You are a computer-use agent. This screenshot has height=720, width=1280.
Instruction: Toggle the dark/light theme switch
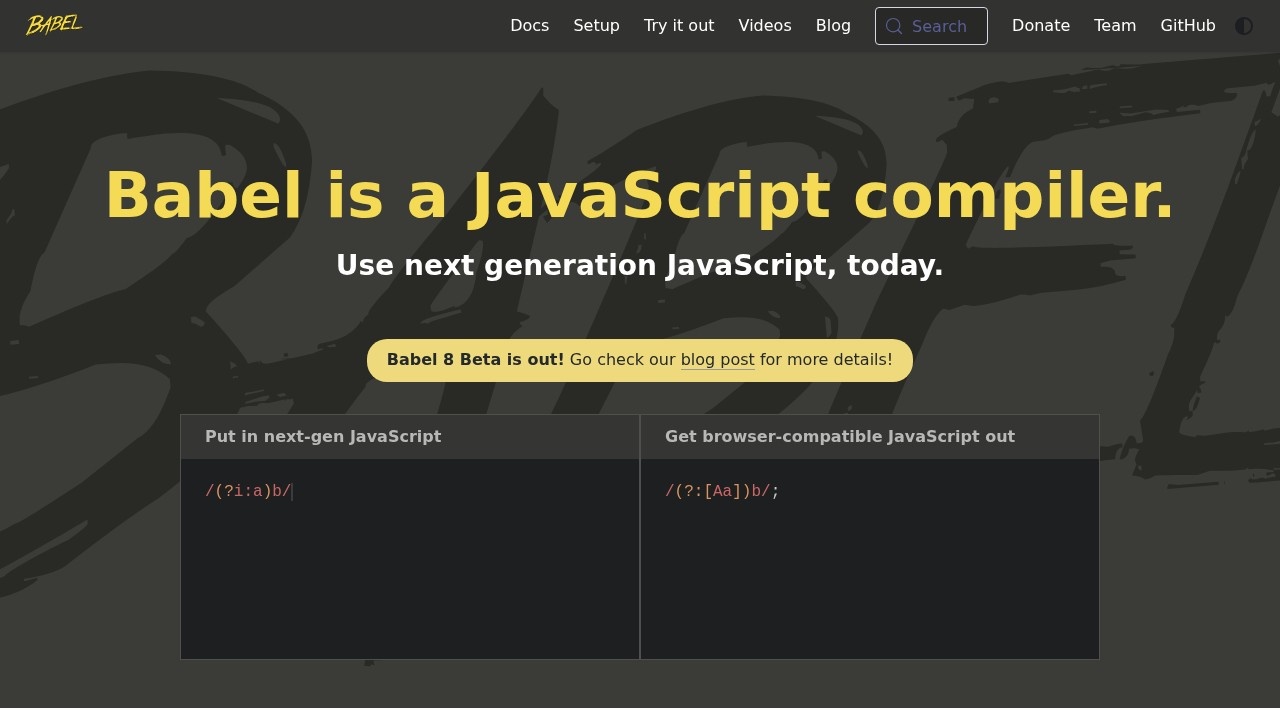(1244, 26)
